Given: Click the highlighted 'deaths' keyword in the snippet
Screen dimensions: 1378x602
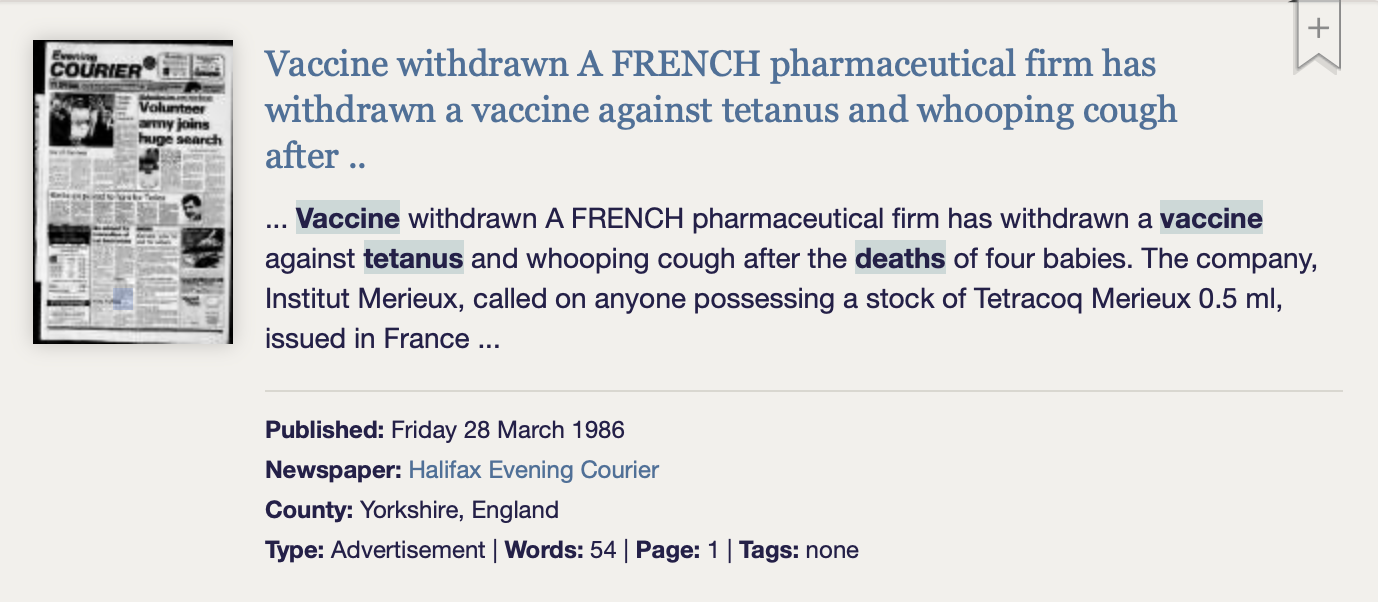Looking at the screenshot, I should pyautogui.click(x=900, y=259).
